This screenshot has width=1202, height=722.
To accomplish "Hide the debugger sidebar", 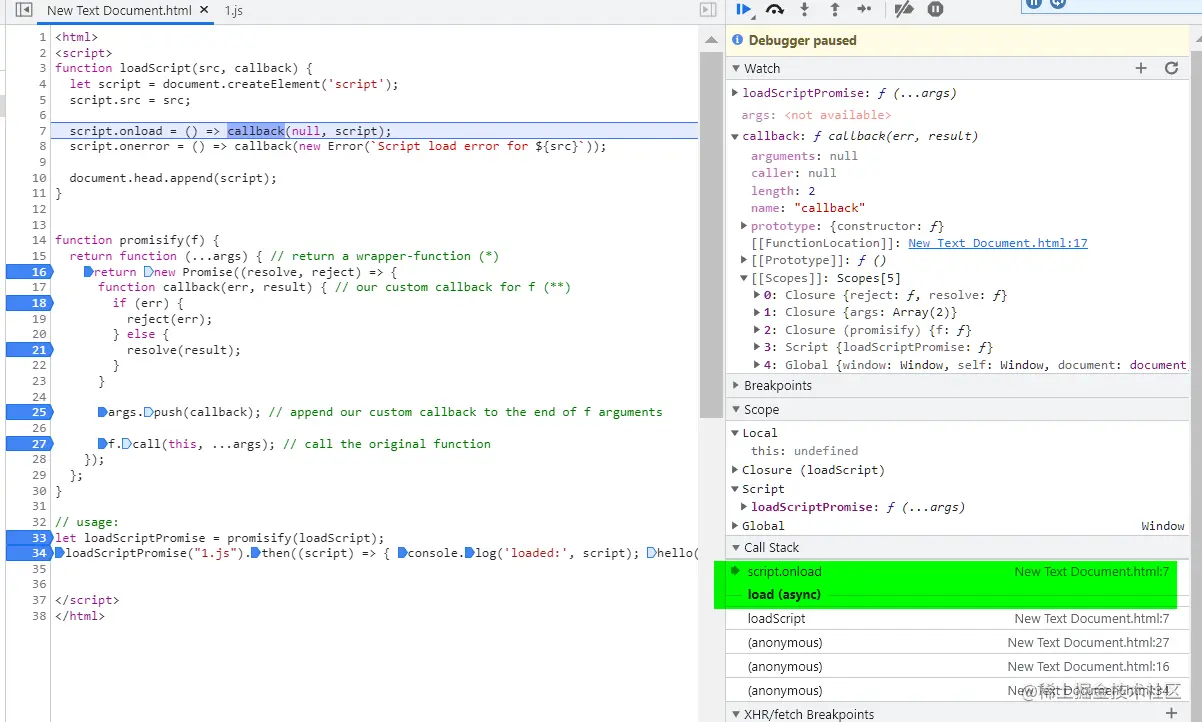I will click(708, 10).
